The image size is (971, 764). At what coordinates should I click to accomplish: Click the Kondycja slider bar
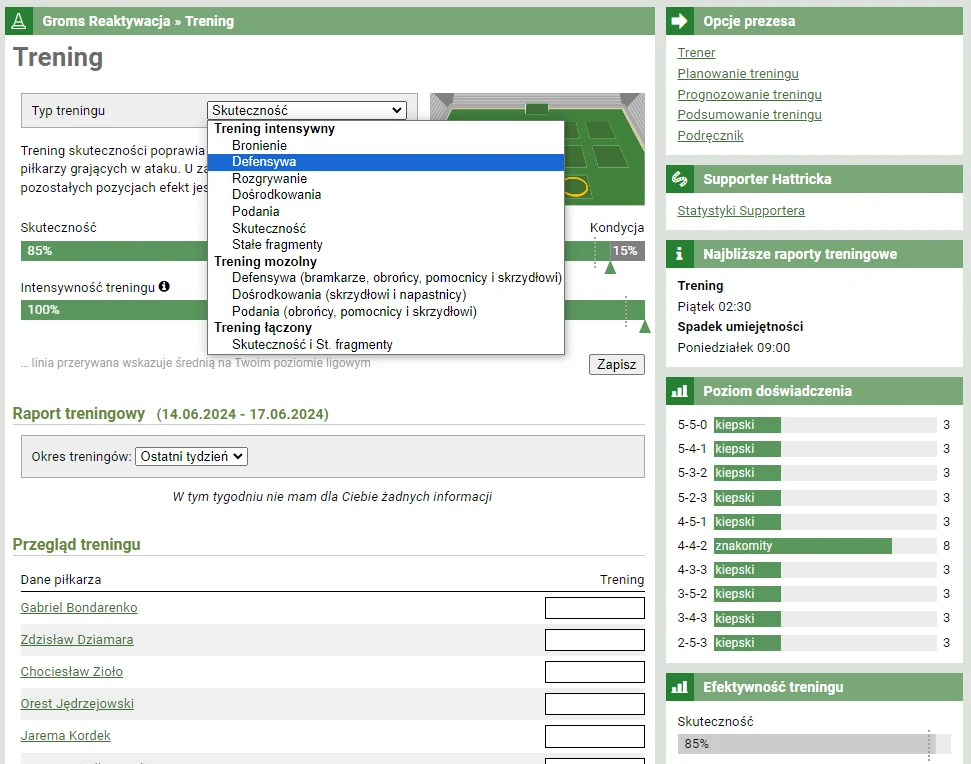(625, 251)
